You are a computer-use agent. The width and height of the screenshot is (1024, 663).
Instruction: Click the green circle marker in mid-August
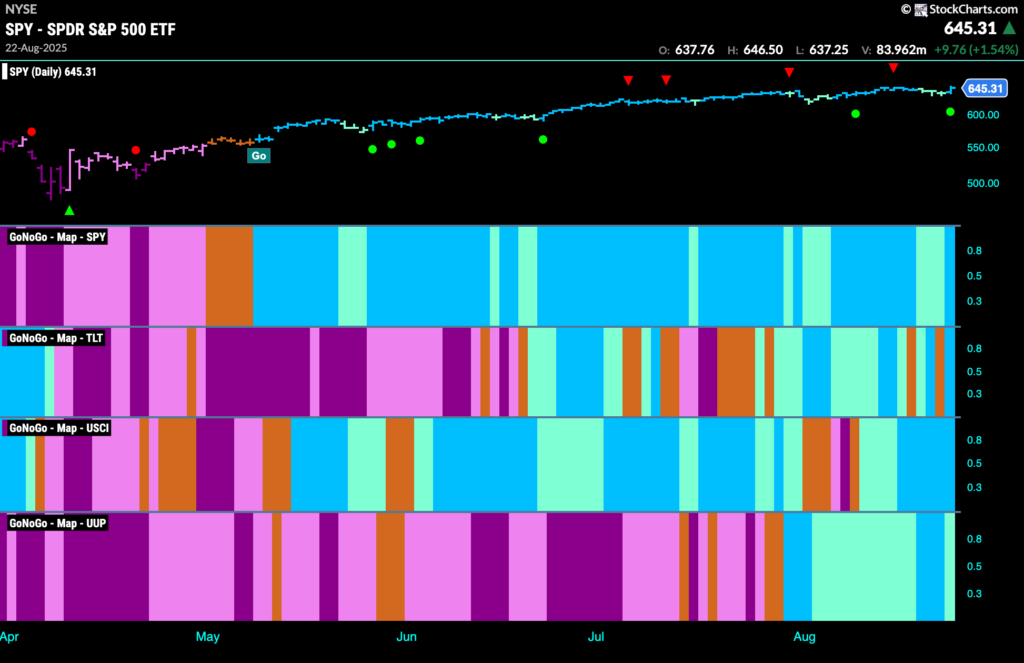point(856,114)
